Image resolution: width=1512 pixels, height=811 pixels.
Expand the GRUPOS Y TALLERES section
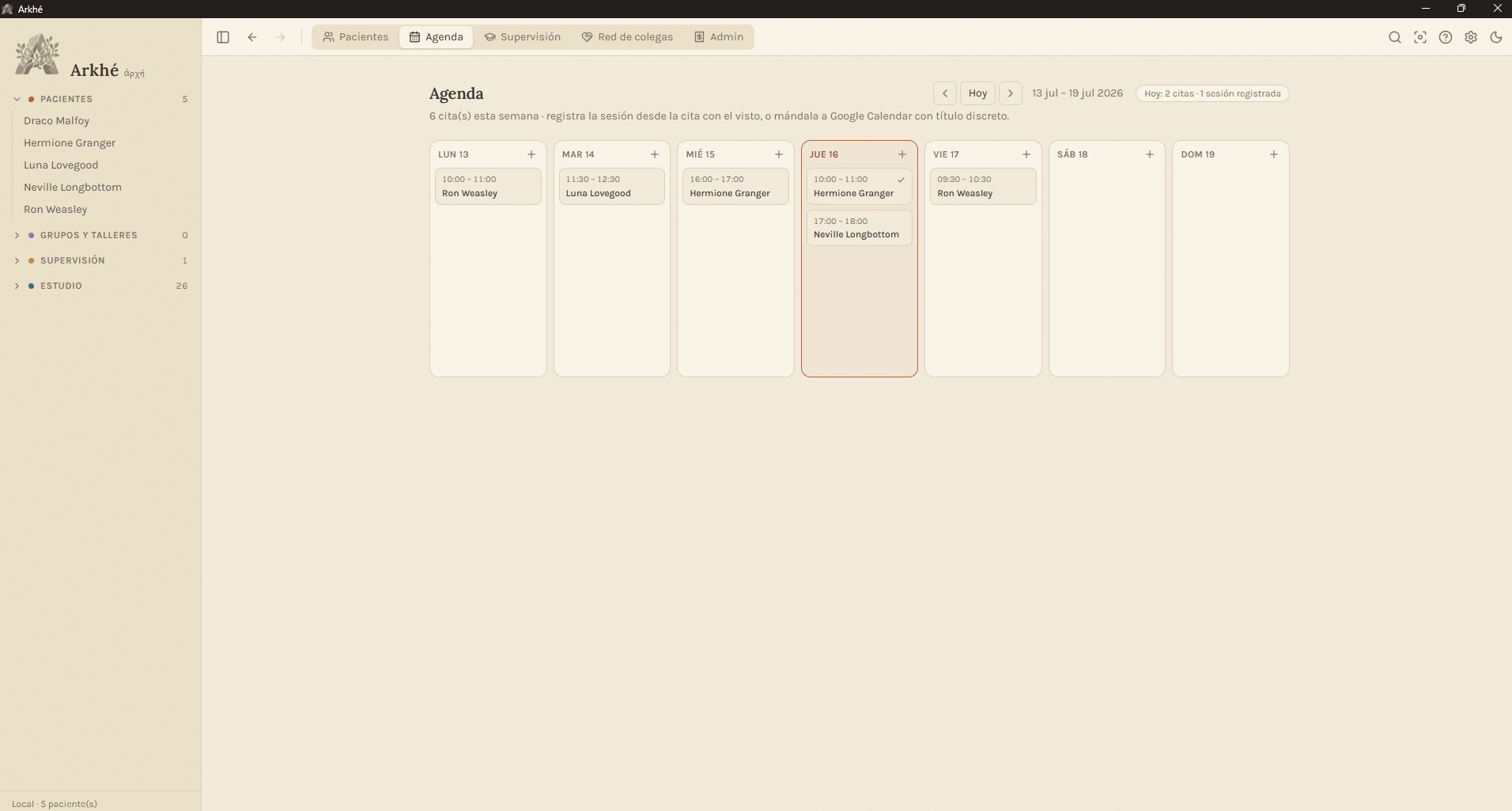click(x=17, y=235)
